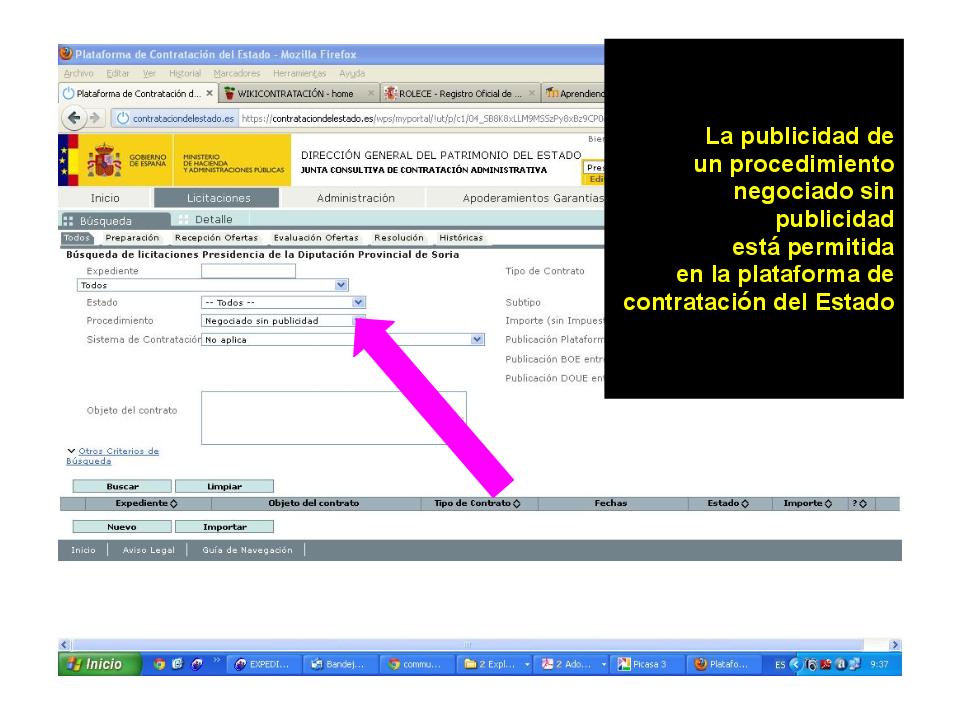The height and width of the screenshot is (720, 960).
Task: Expand Otros Criterios de Búsqueda
Action: pos(113,456)
